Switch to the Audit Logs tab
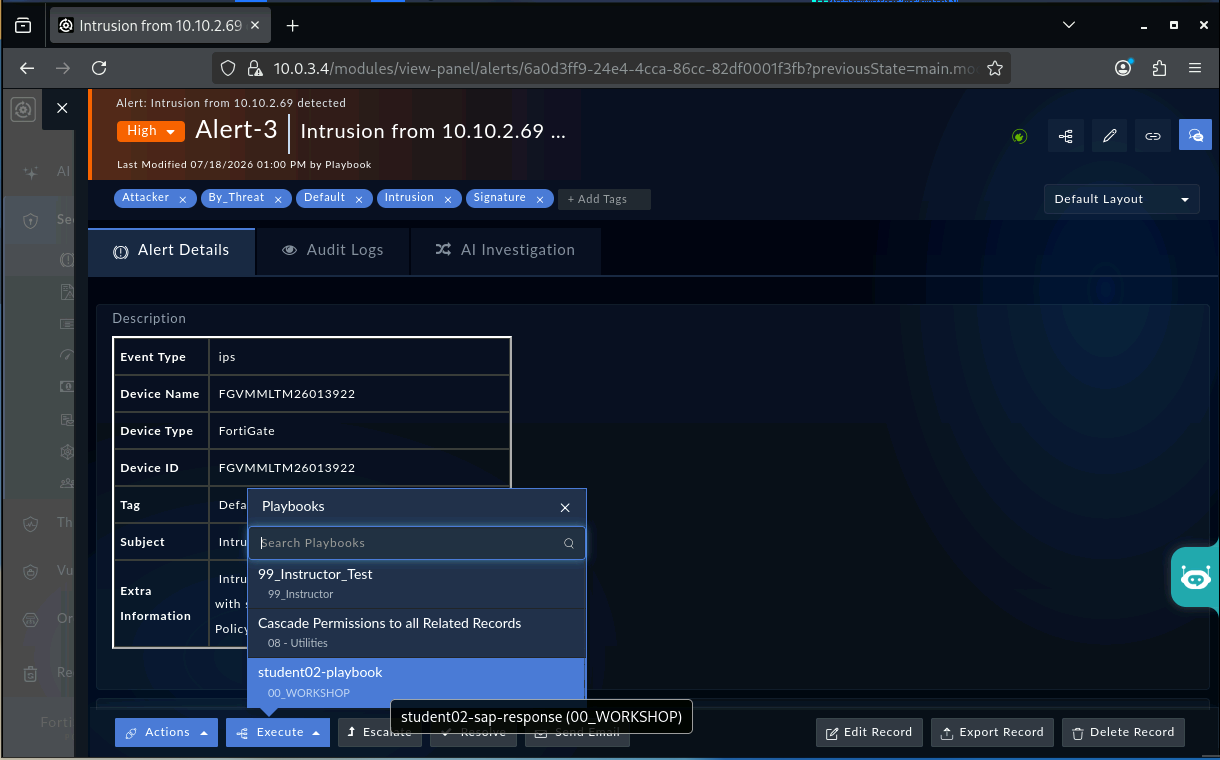Image resolution: width=1220 pixels, height=760 pixels. pos(333,250)
